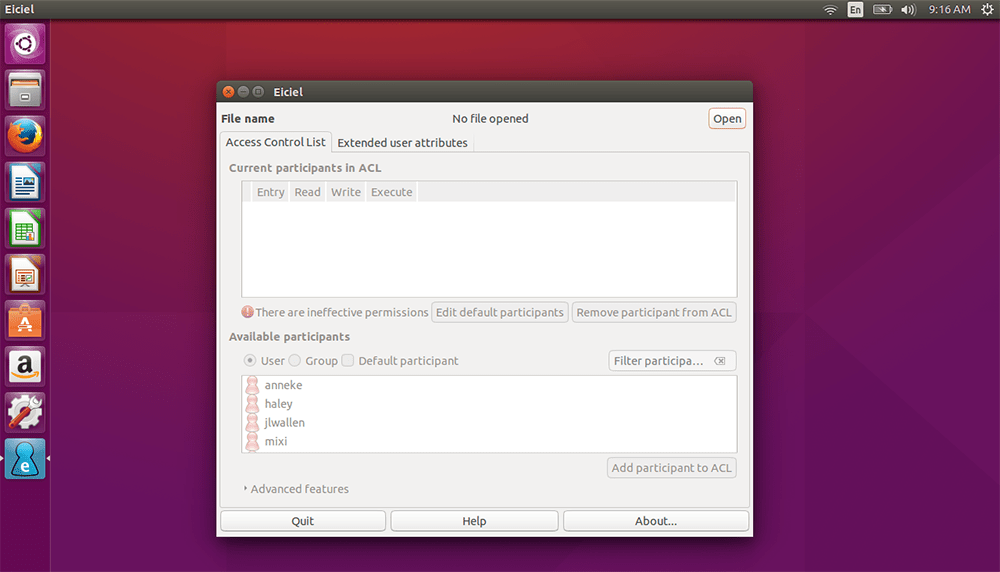The image size is (1000, 572).
Task: Click the Help button
Action: tap(474, 521)
